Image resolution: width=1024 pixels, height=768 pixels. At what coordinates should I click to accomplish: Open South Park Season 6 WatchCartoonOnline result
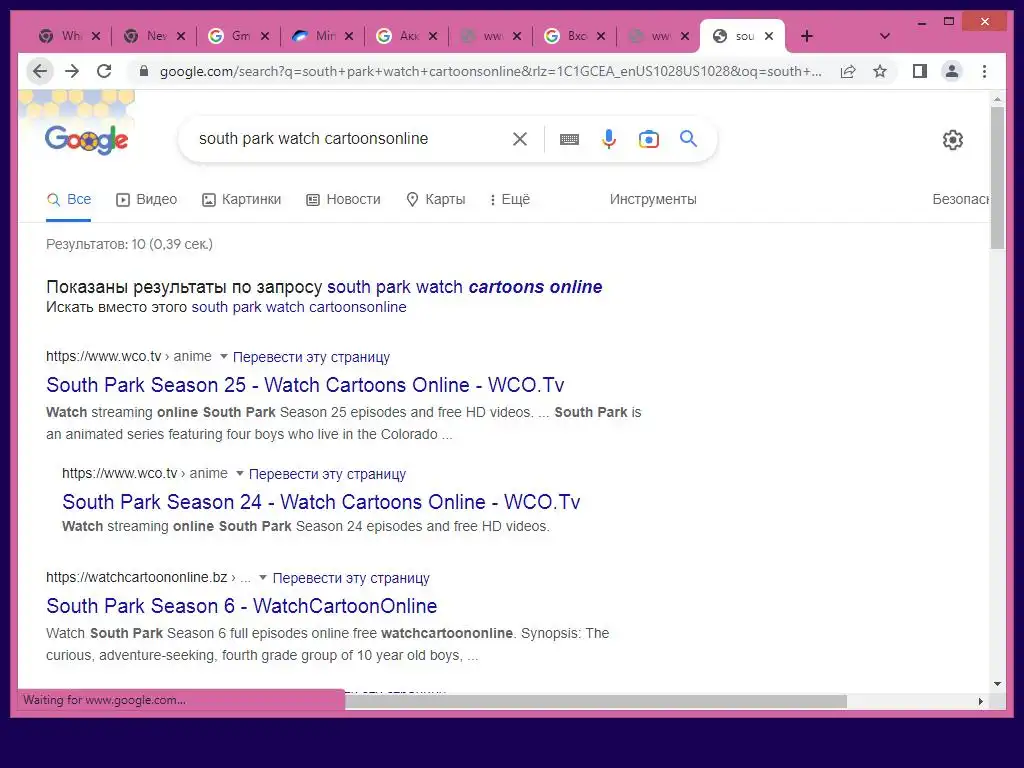242,605
